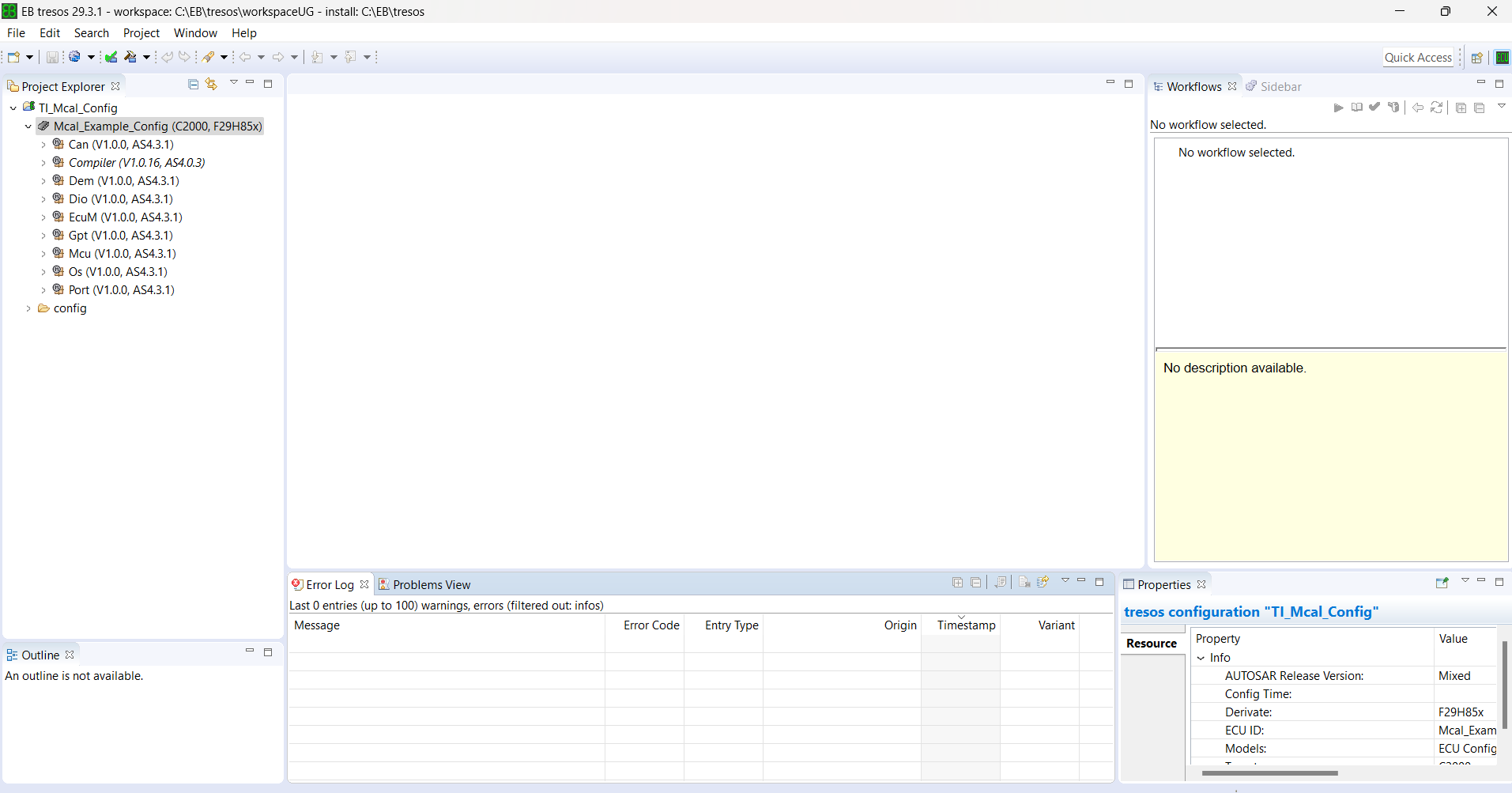Collapse the Info section in Properties
This screenshot has height=793, width=1512.
1201,658
